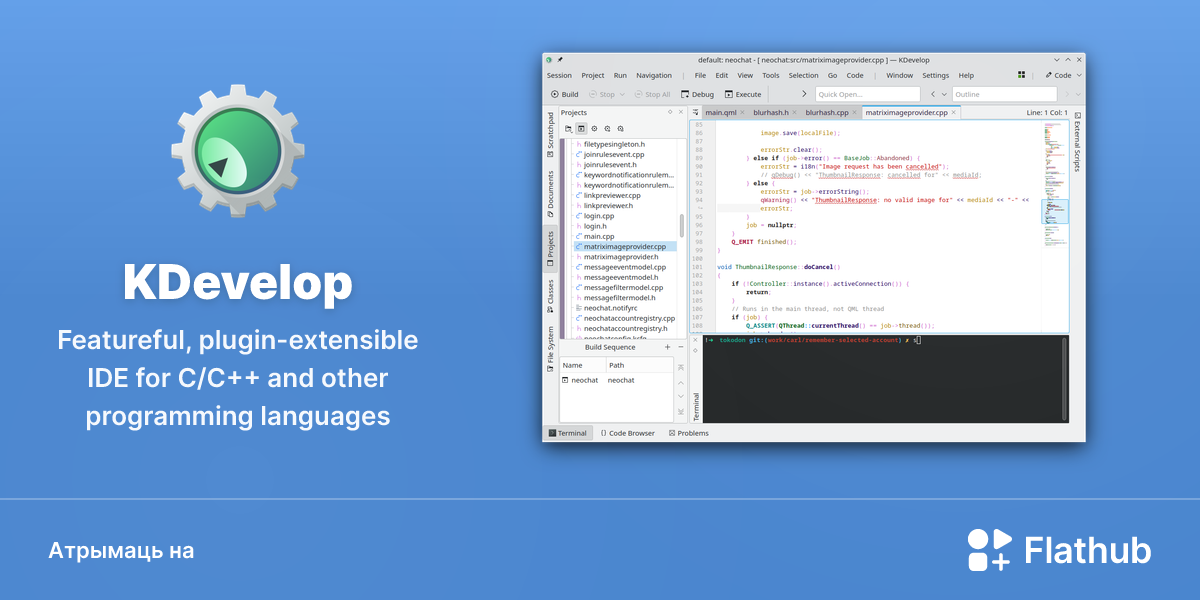
Task: Open the Help menu
Action: coord(966,75)
